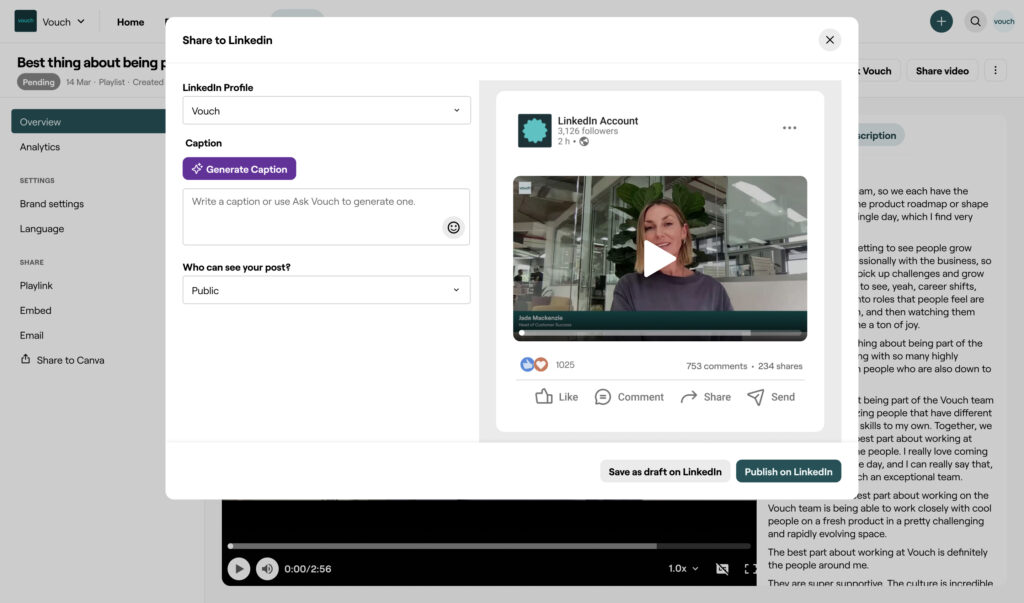The image size is (1024, 603).
Task: Click the Share arrow icon in preview
Action: point(688,397)
